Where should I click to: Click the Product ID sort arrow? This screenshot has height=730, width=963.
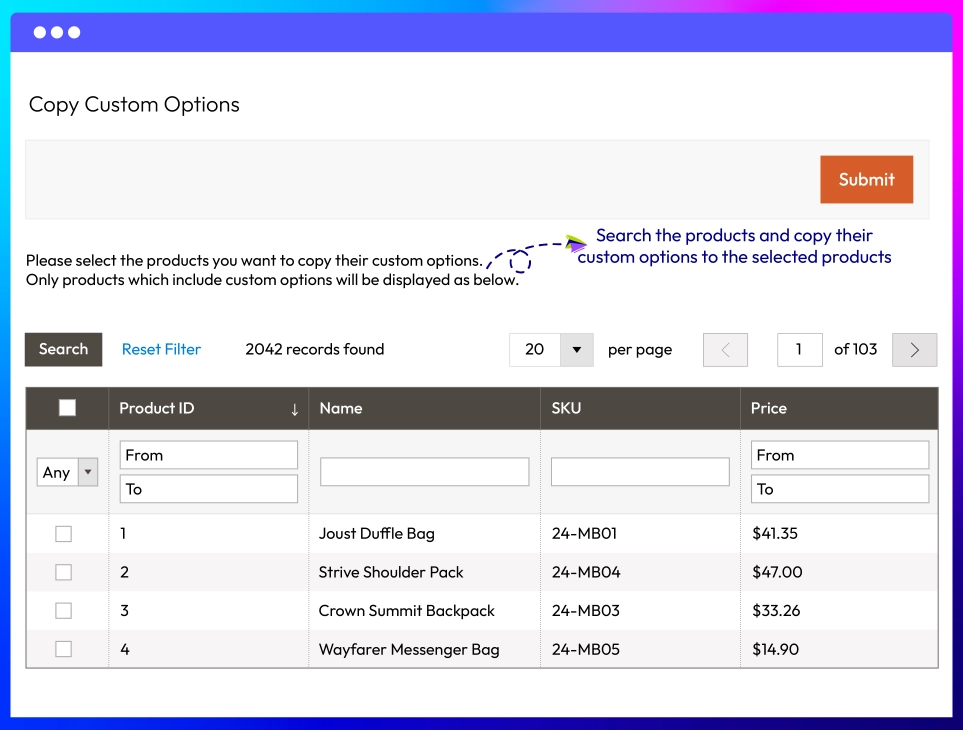[x=294, y=409]
